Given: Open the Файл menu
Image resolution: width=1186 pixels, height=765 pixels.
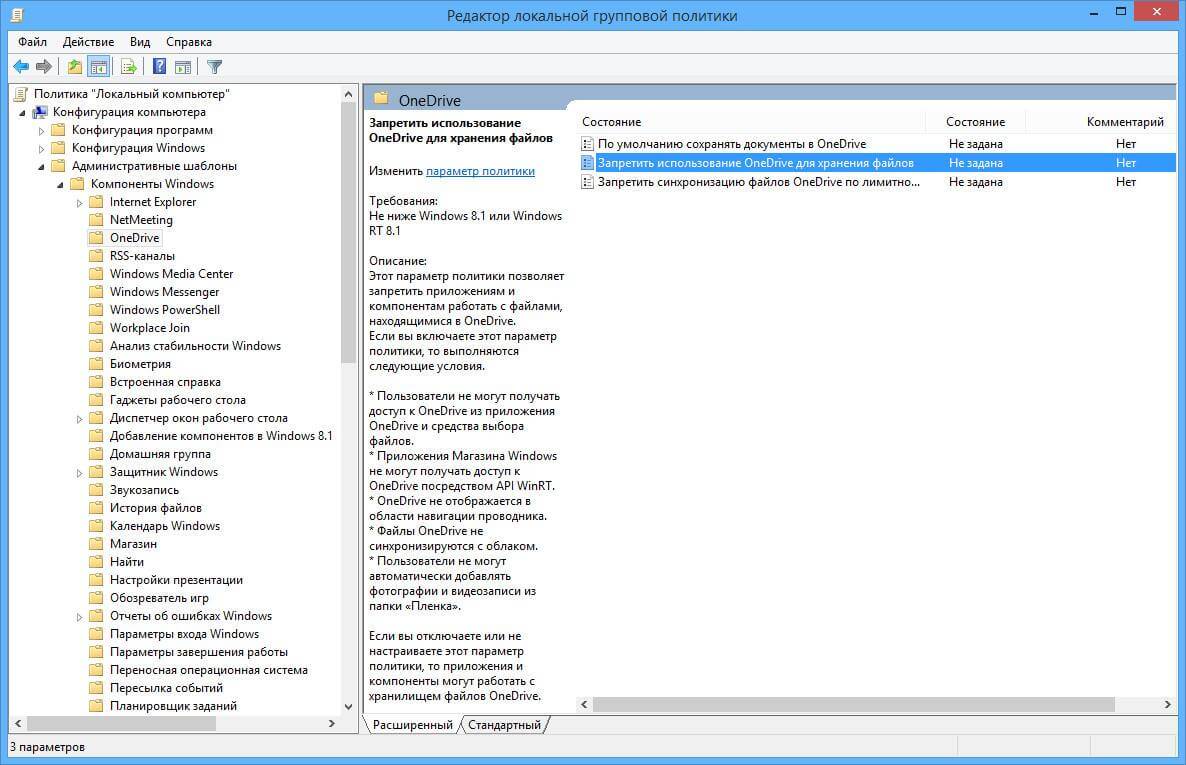Looking at the screenshot, I should click(33, 42).
